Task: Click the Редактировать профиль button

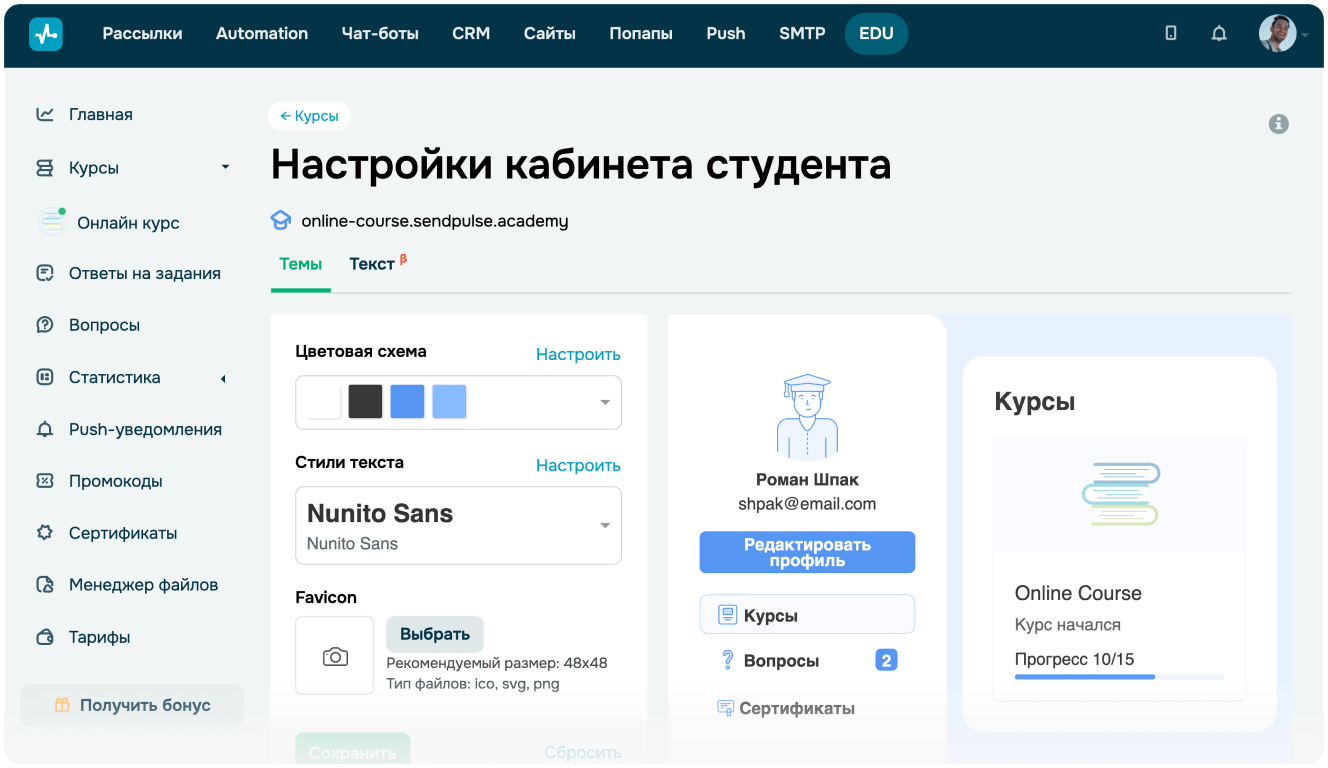Action: [807, 552]
